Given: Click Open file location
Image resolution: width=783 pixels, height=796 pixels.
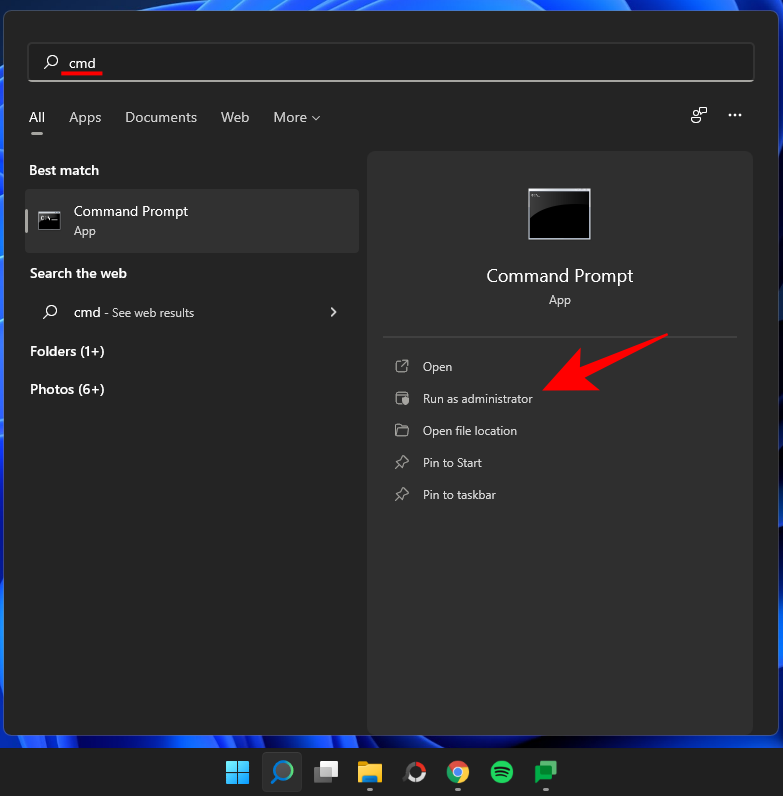Looking at the screenshot, I should 469,431.
